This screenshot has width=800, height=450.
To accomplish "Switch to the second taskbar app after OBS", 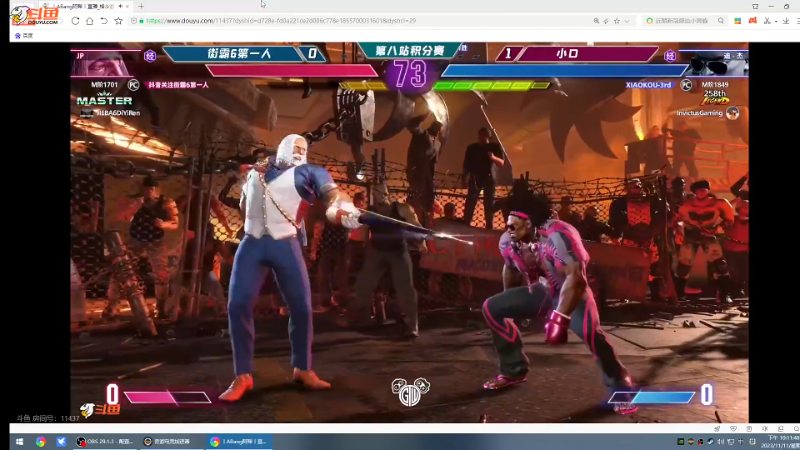I will point(171,441).
